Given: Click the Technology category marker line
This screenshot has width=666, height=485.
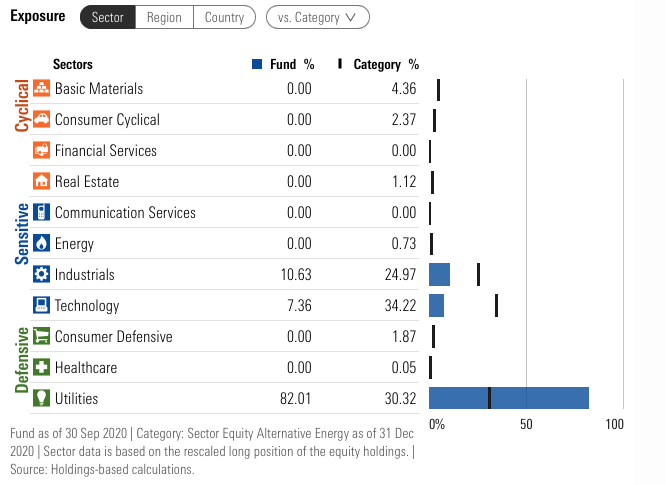Looking at the screenshot, I should click(496, 306).
